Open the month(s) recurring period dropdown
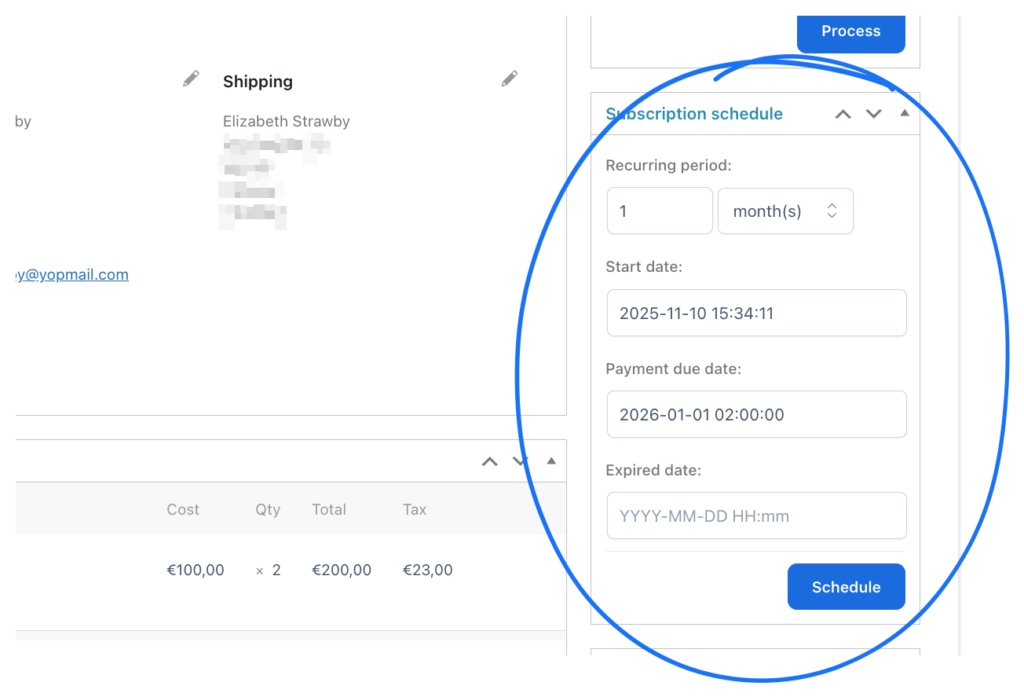The width and height of the screenshot is (1024, 697). click(785, 211)
